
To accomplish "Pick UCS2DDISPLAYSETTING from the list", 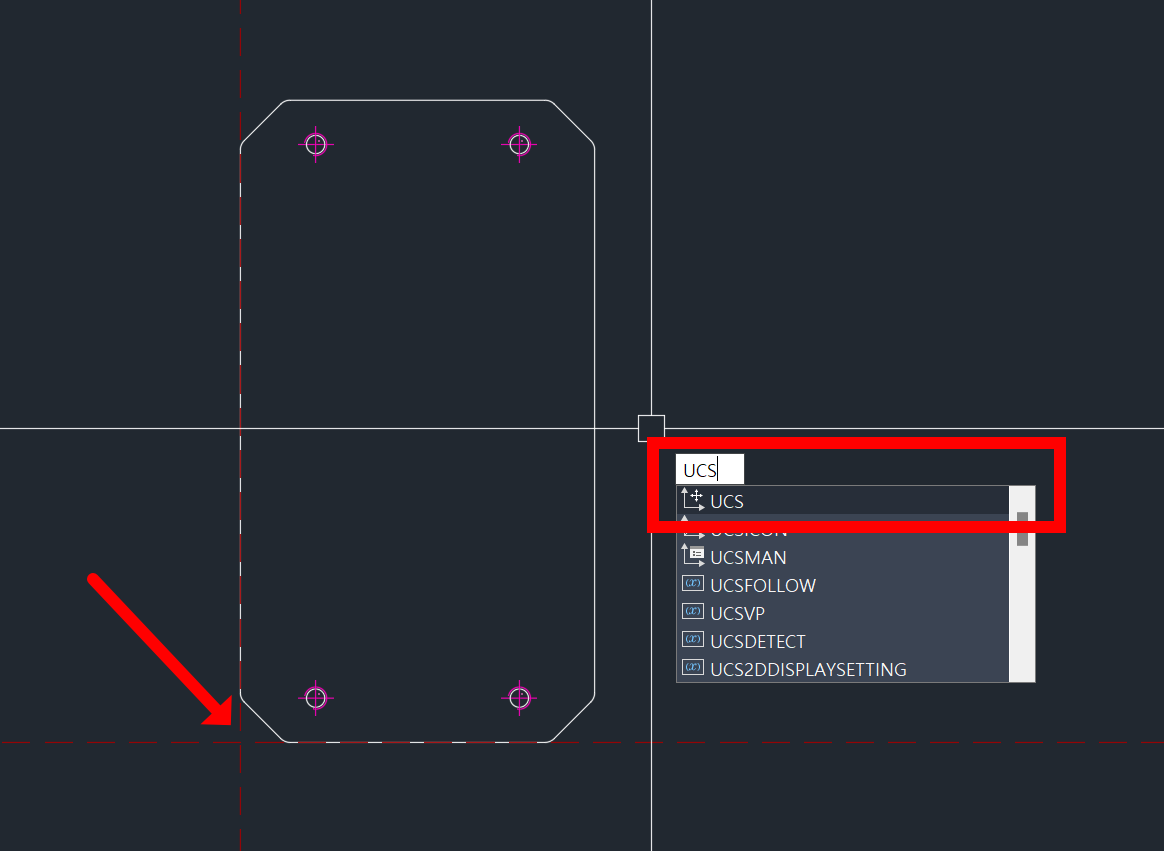I will click(843, 669).
